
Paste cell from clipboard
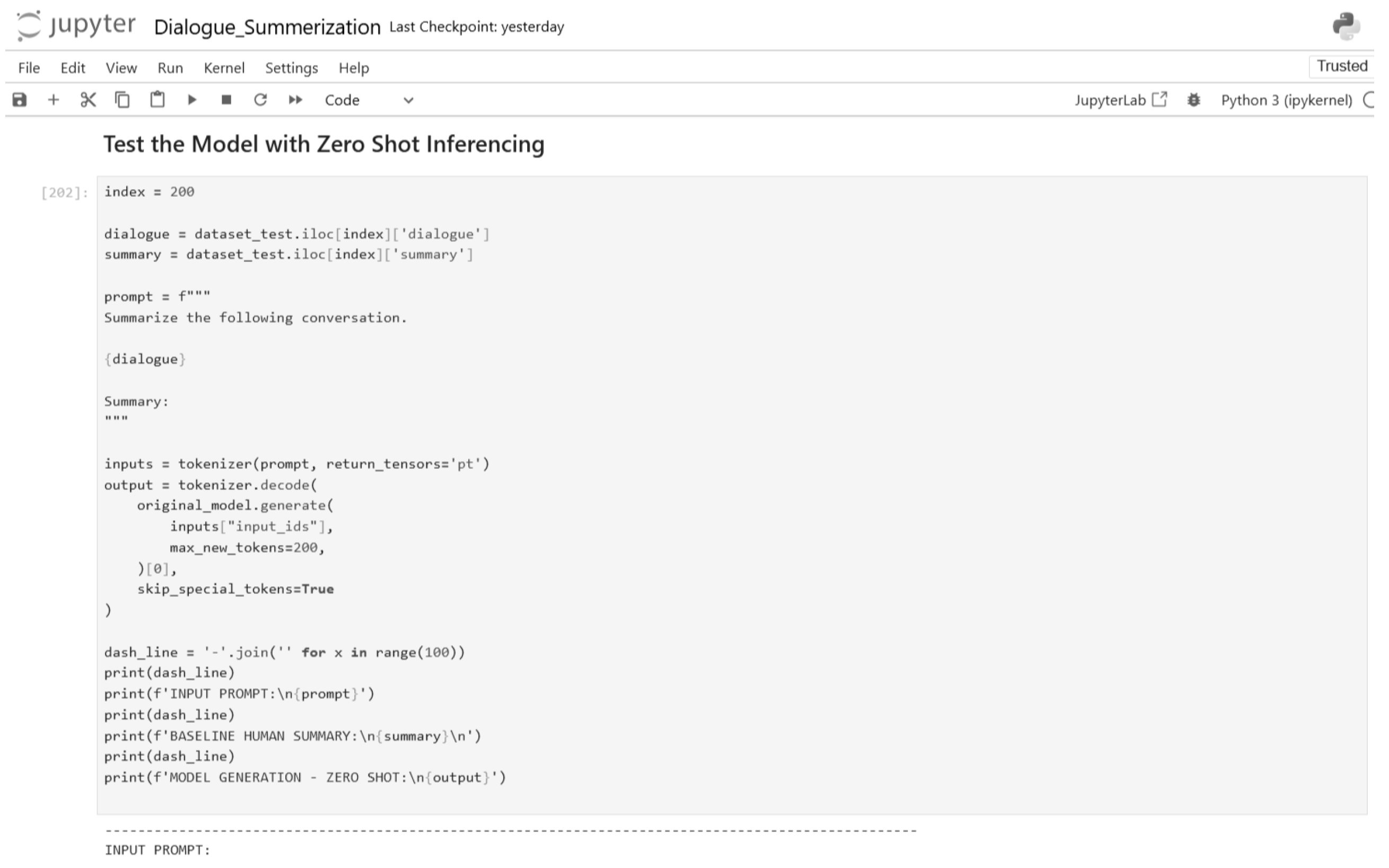158,100
